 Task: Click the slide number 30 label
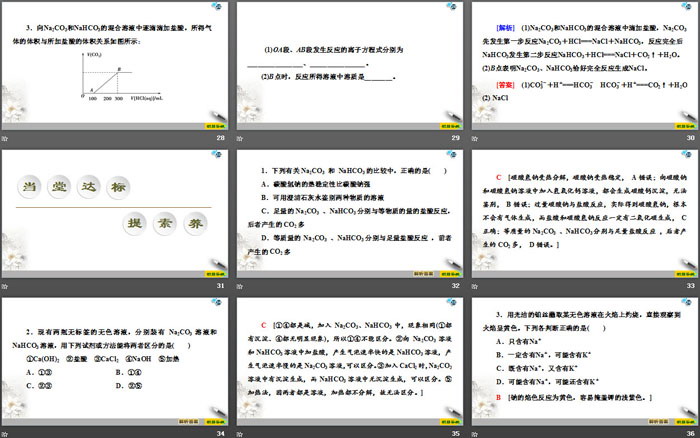[691, 138]
